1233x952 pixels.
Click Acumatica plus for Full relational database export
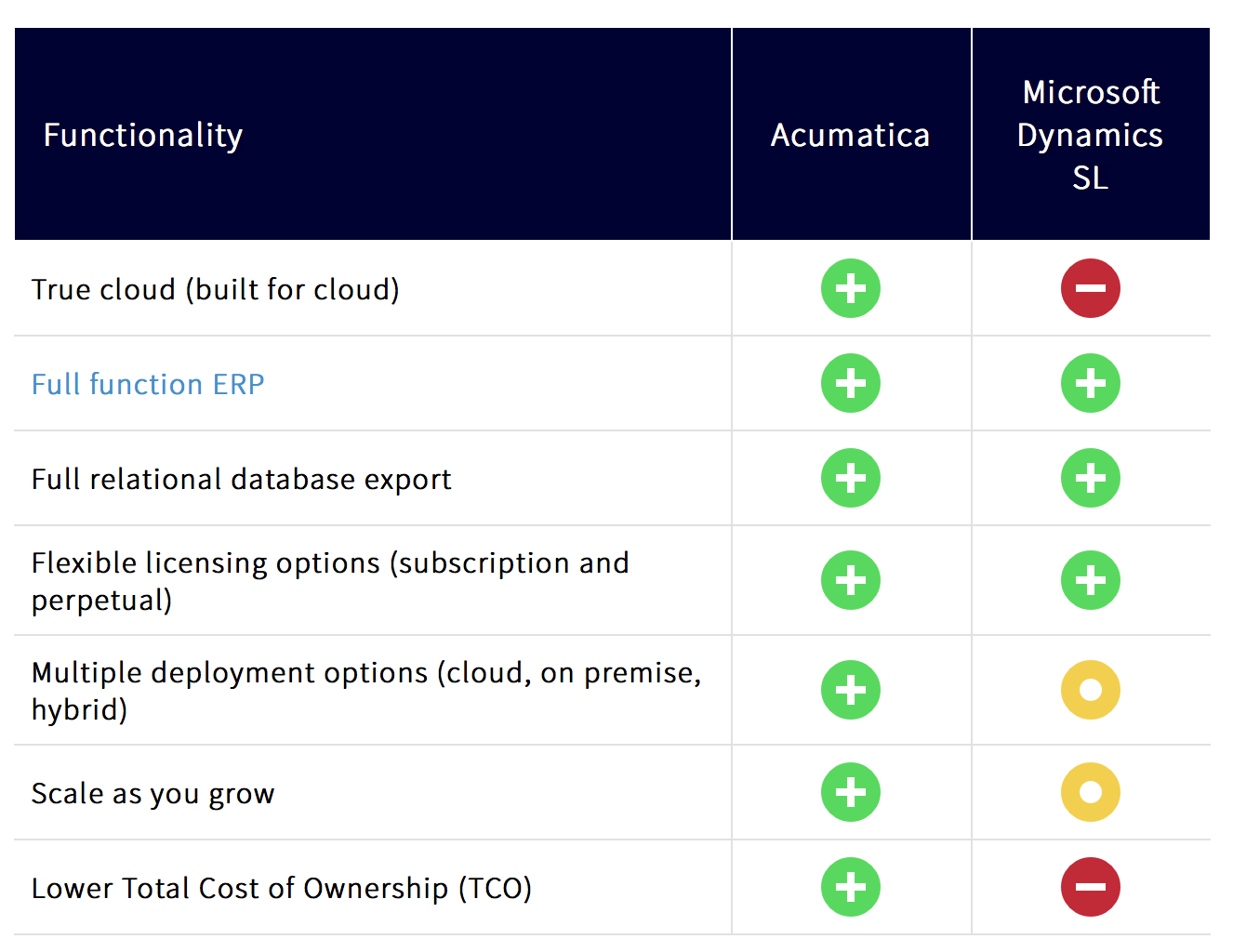[850, 478]
